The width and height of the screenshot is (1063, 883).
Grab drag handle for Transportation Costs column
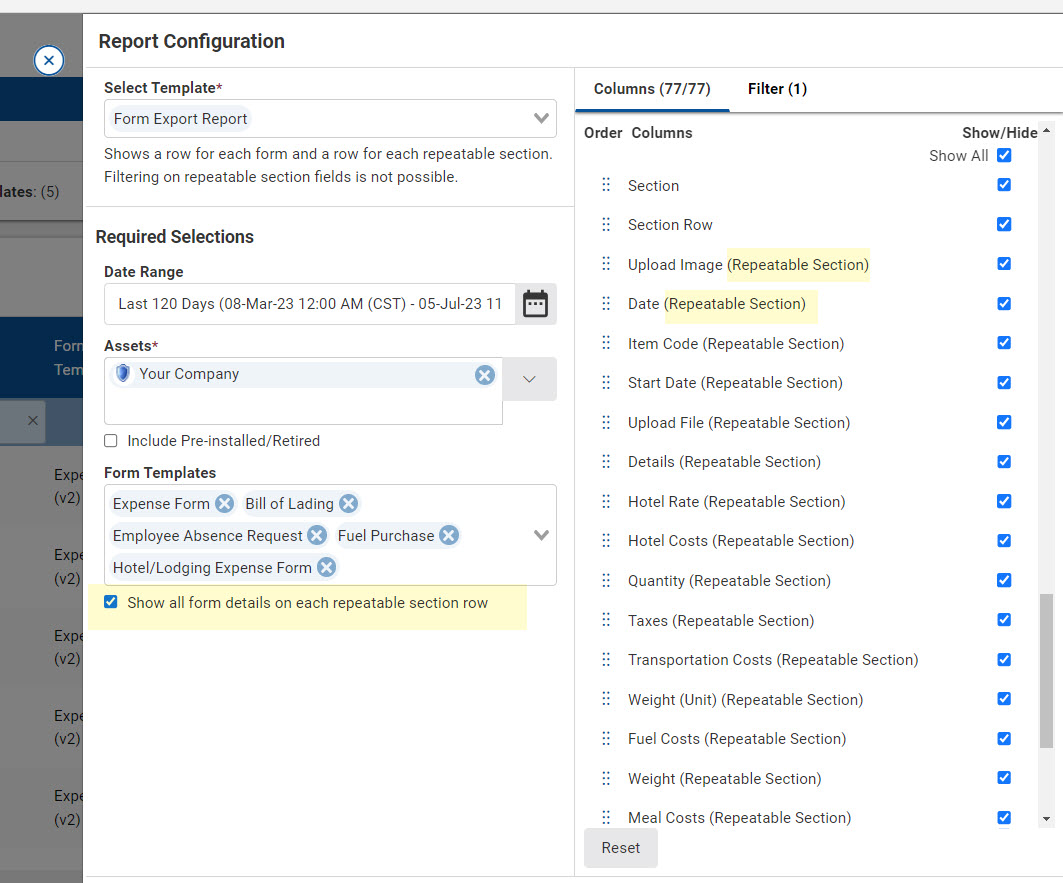pos(606,659)
